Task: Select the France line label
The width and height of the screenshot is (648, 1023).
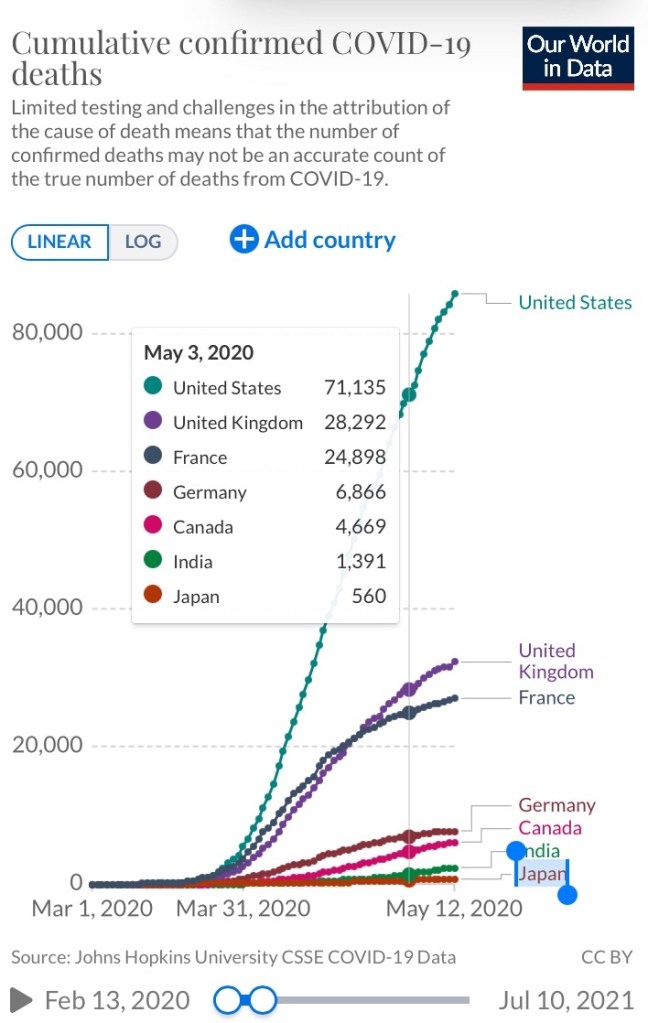Action: click(x=546, y=697)
